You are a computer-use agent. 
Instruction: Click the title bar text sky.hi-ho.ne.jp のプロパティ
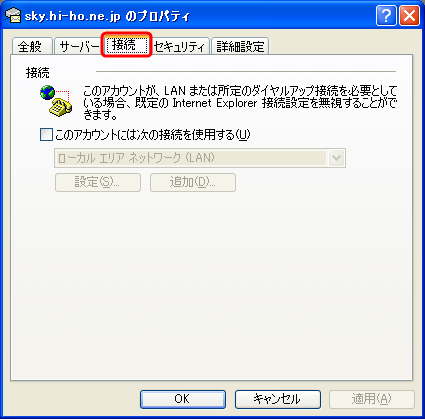pos(107,16)
